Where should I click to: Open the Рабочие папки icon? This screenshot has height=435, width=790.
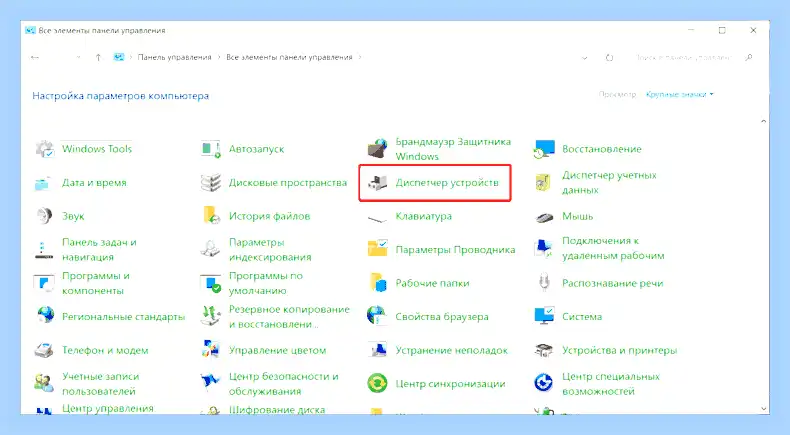(377, 283)
